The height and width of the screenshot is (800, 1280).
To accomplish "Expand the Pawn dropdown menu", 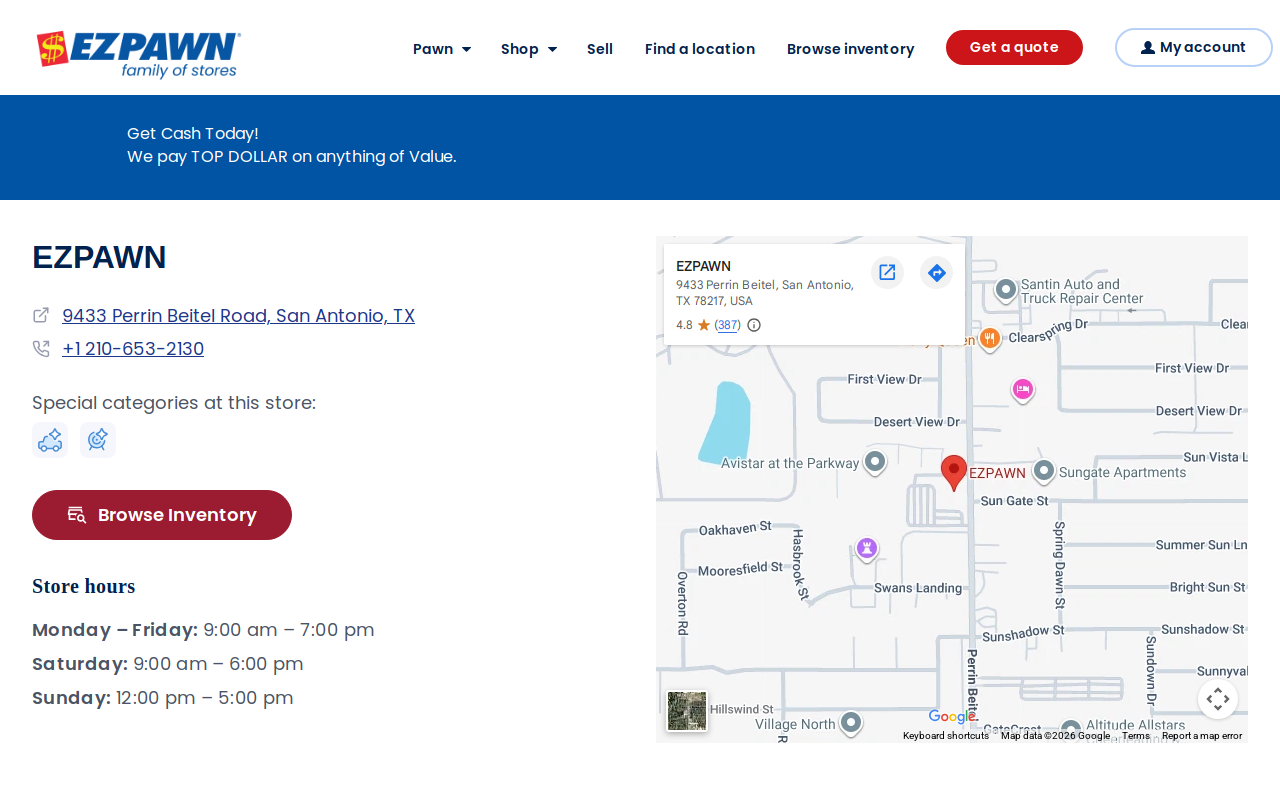I will point(442,49).
